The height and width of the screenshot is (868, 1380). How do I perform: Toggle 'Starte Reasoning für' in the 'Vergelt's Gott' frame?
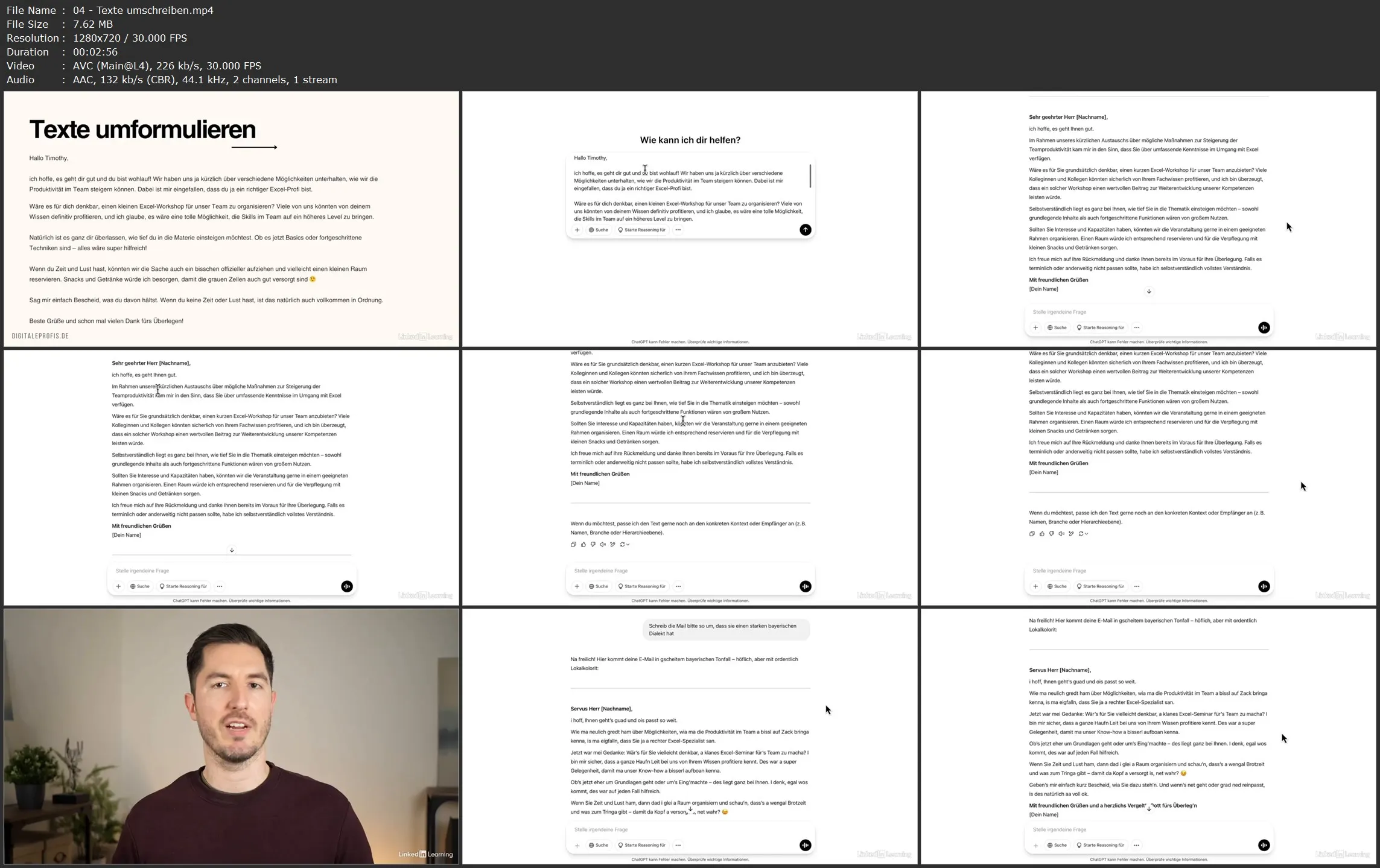pyautogui.click(x=1101, y=845)
